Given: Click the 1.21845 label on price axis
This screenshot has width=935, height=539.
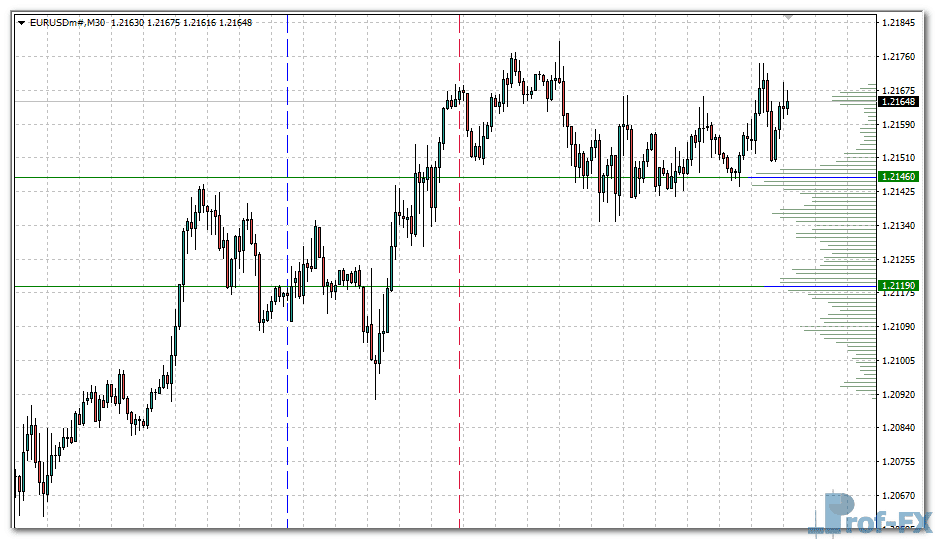Looking at the screenshot, I should click(x=900, y=22).
